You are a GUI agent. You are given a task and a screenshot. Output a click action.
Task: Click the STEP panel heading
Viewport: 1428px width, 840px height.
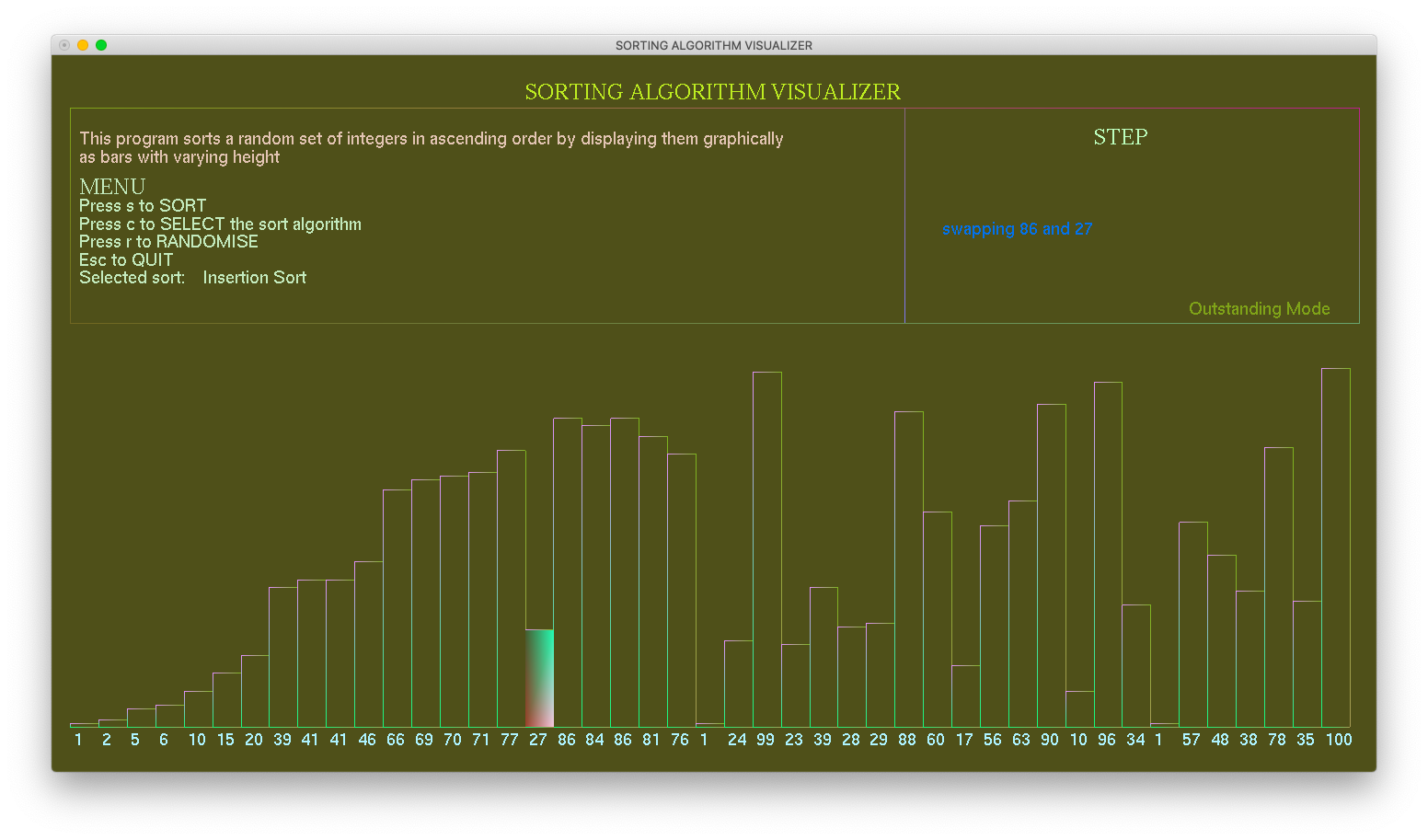tap(1120, 137)
